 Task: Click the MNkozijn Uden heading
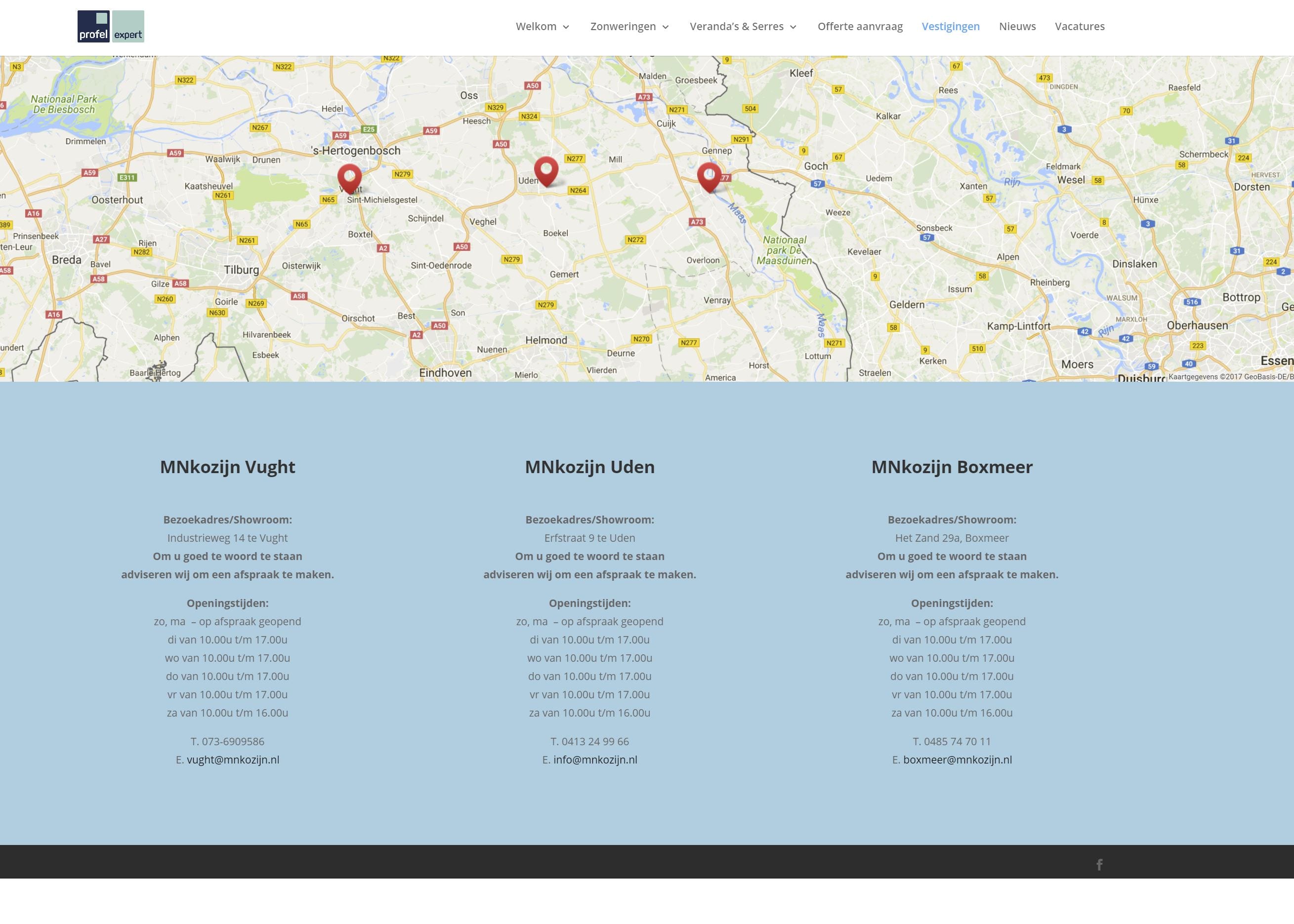(590, 467)
